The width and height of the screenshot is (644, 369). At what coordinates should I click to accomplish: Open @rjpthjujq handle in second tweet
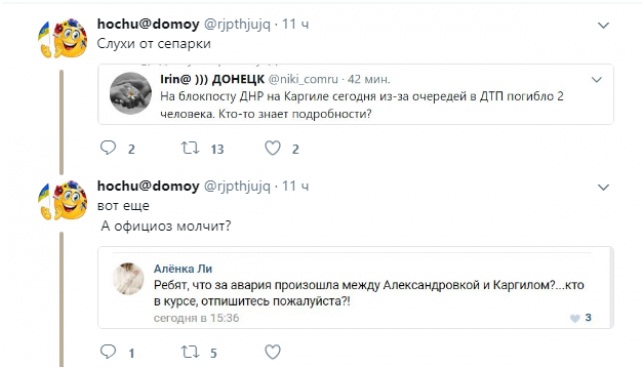237,187
